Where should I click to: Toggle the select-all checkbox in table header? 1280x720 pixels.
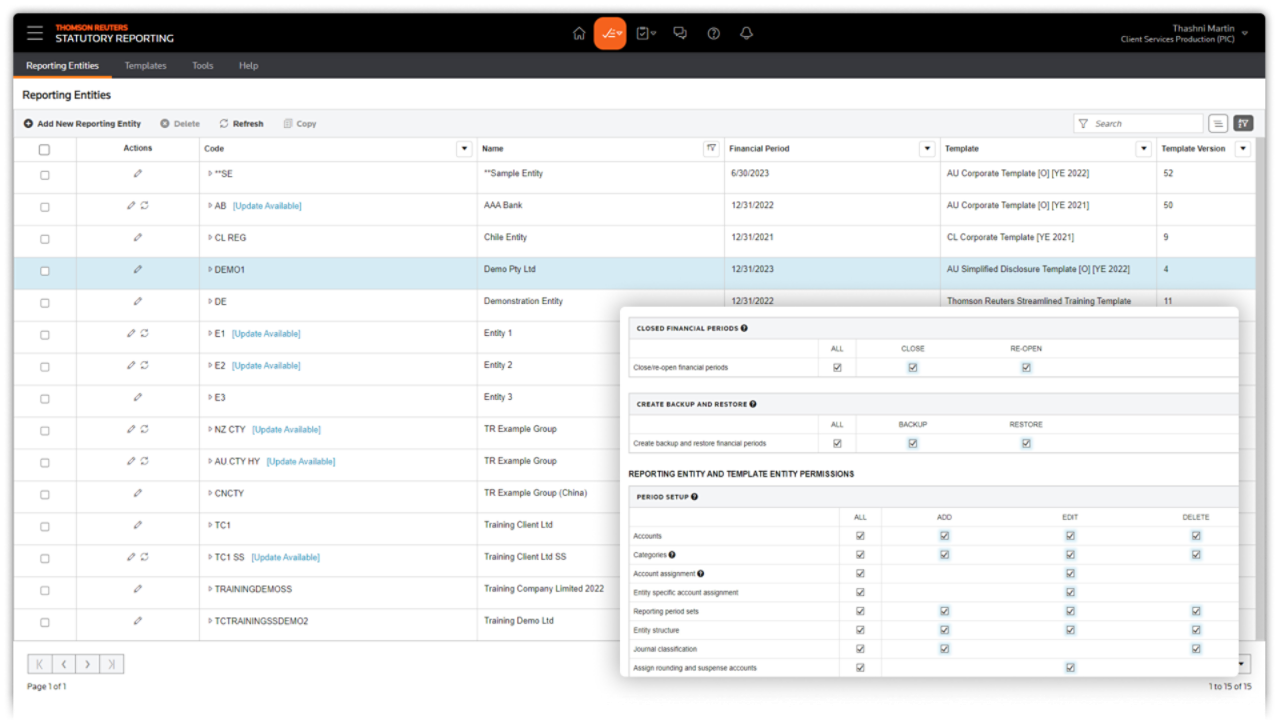(44, 150)
